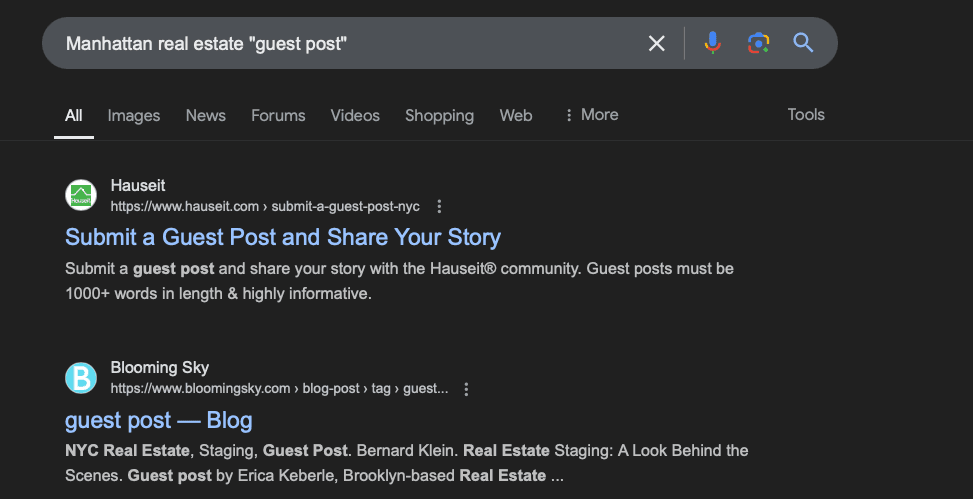The width and height of the screenshot is (973, 499).
Task: Go to the Videos tab
Action: 355,116
